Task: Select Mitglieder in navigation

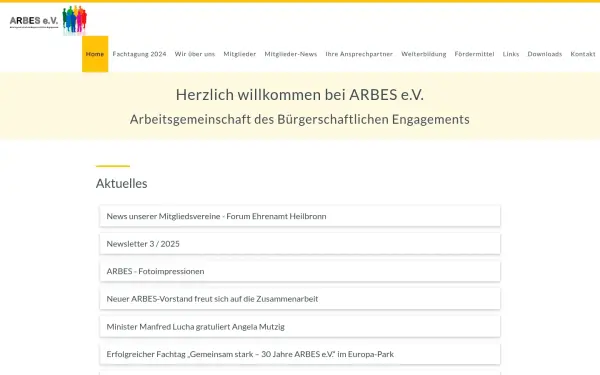Action: point(240,54)
